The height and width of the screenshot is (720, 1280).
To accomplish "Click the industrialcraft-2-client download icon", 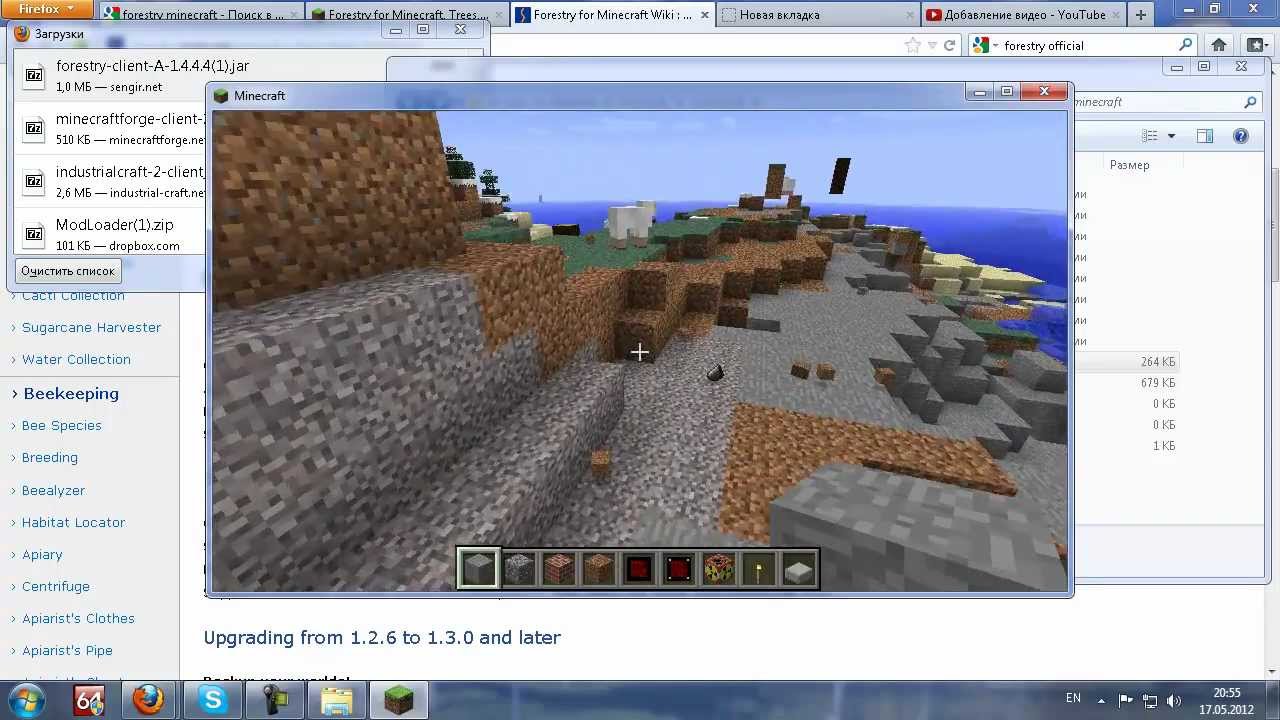I will pos(34,182).
